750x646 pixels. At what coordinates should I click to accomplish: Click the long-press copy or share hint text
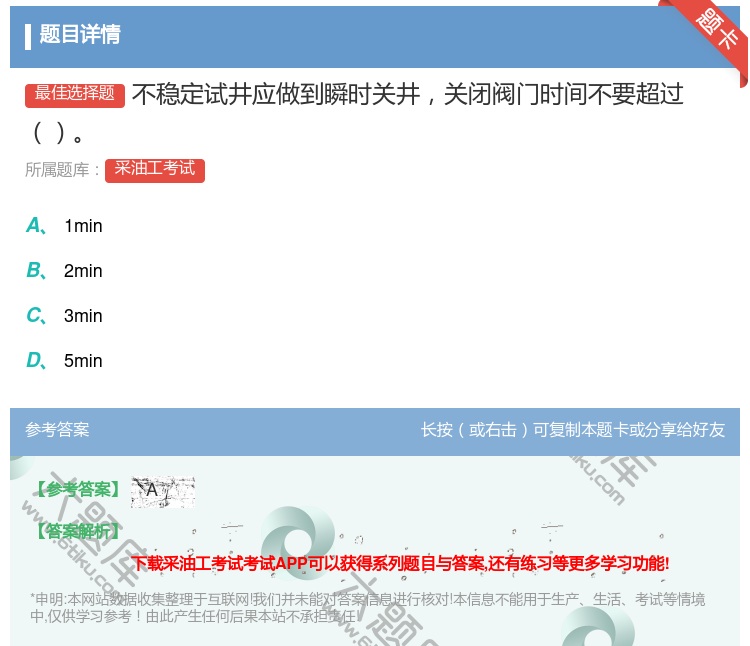click(x=573, y=430)
